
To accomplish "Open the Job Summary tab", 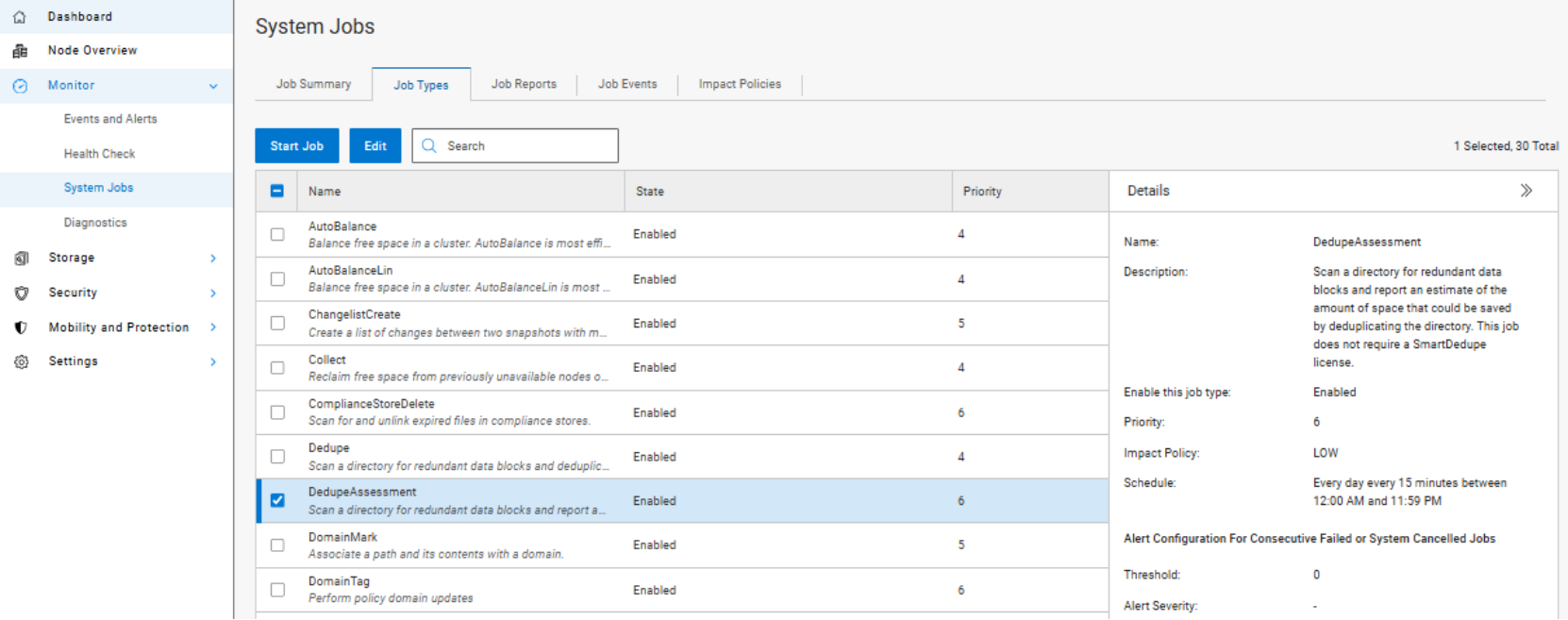I will (313, 84).
